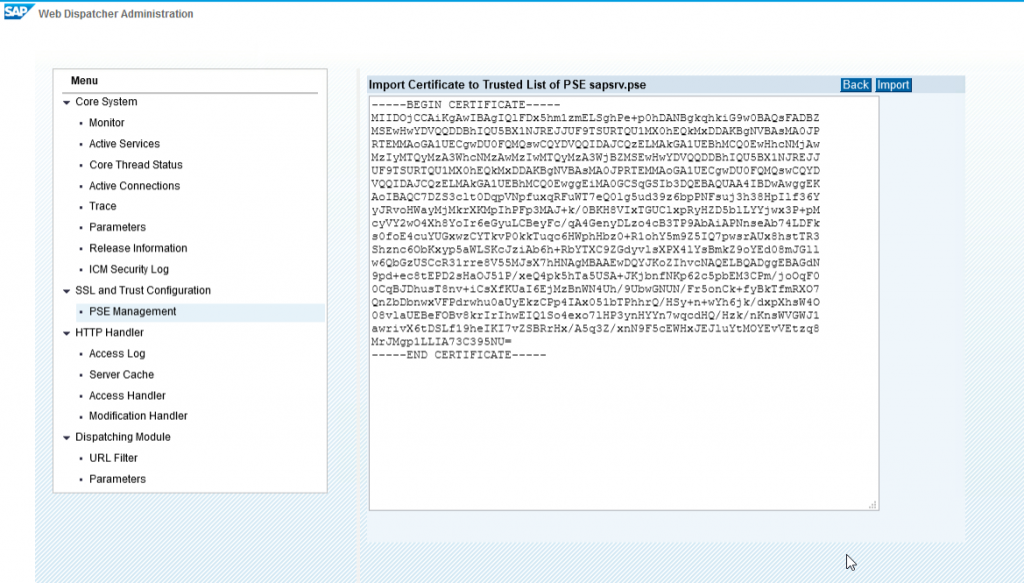Click the END CERTIFICATE line
Viewport: 1024px width, 583px height.
coord(458,355)
